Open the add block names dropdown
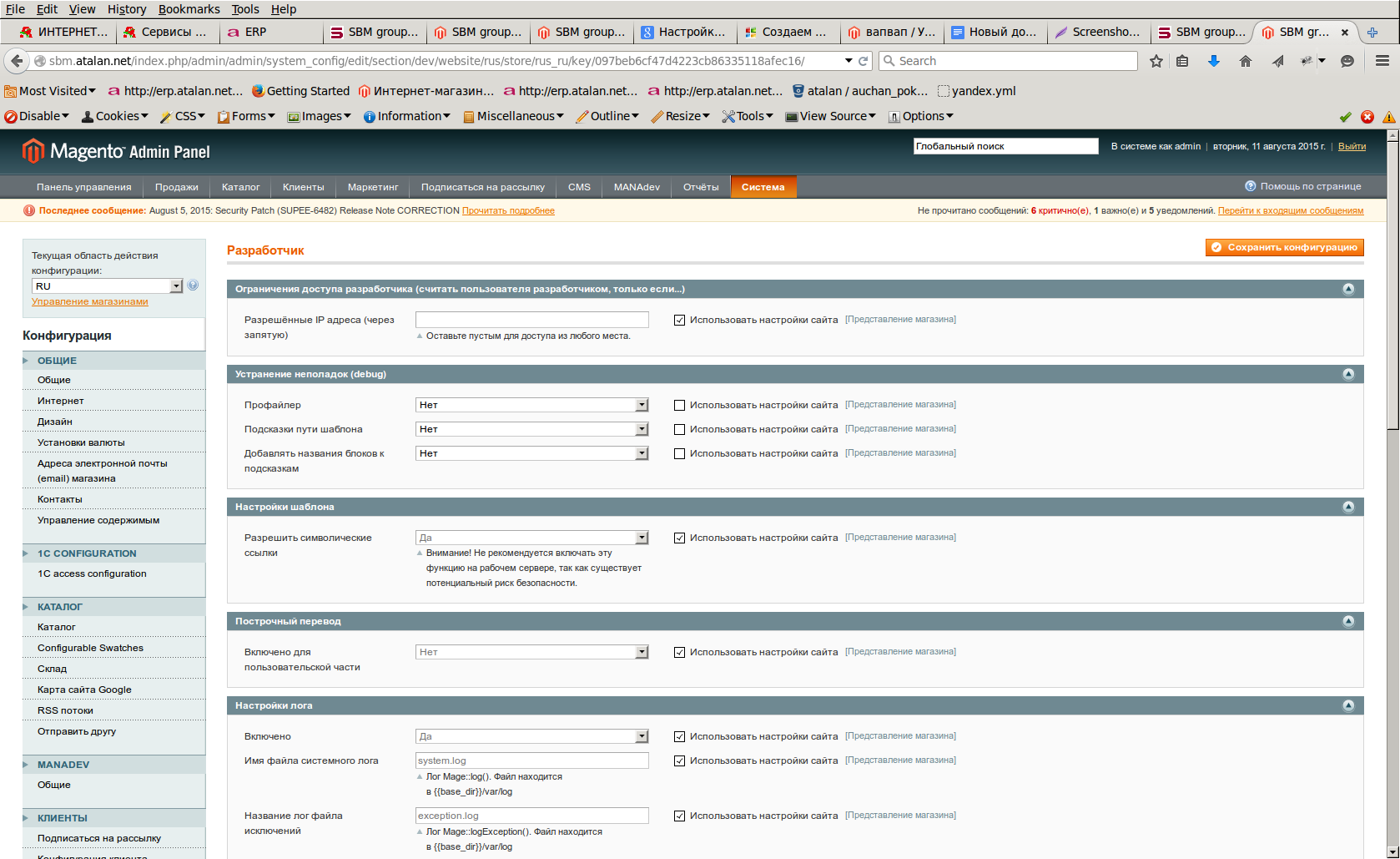Image resolution: width=1400 pixels, height=859 pixels. [x=532, y=453]
